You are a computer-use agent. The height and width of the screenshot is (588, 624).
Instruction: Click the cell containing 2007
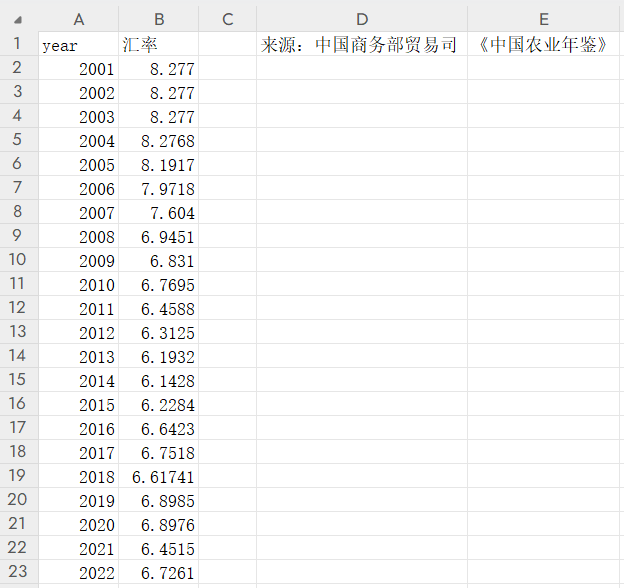point(78,212)
